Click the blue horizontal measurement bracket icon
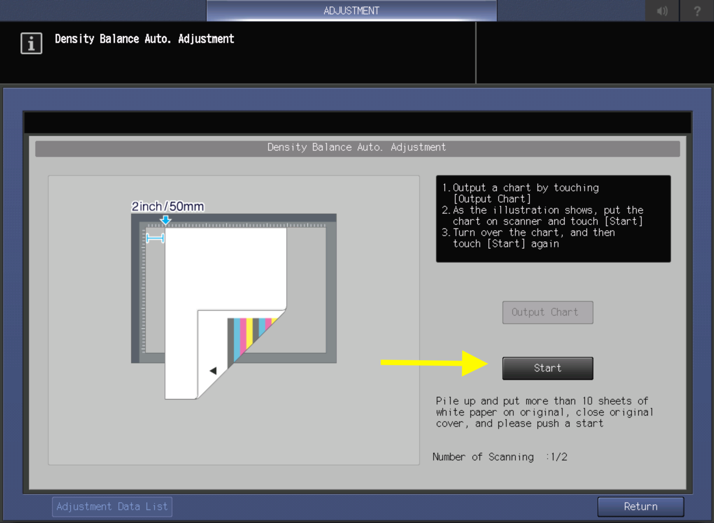 155,238
